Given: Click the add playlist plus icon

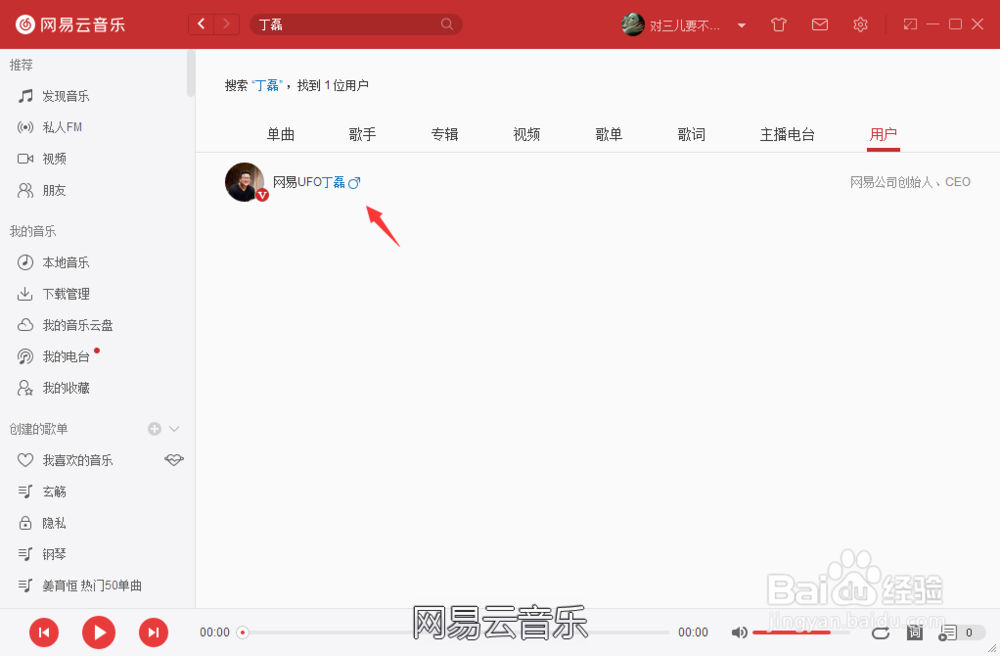Looking at the screenshot, I should click(x=154, y=429).
